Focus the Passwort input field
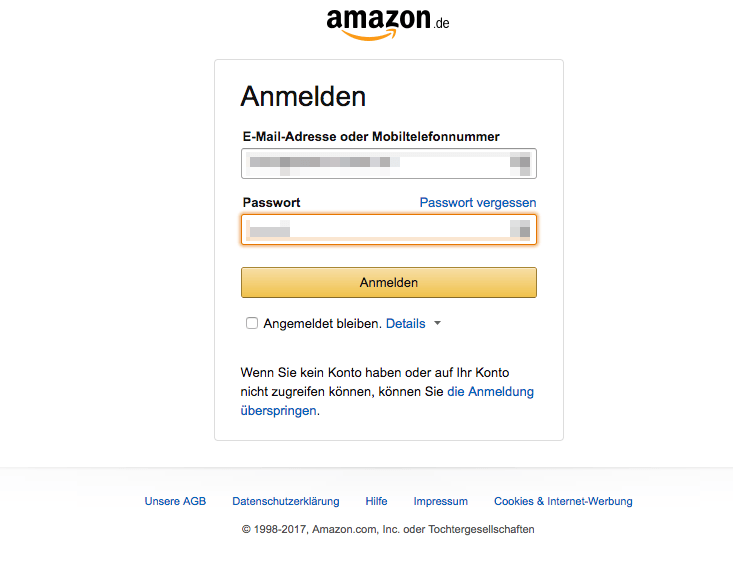Screen dimensions: 733x567 pos(389,230)
